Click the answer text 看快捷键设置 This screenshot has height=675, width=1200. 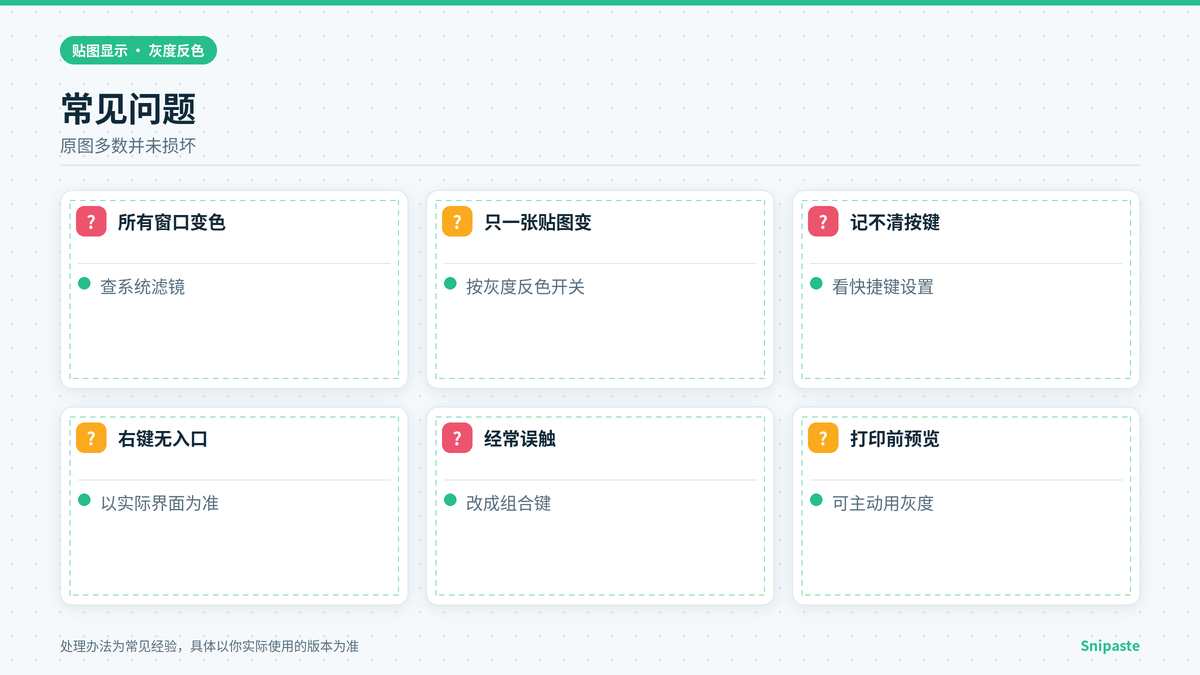click(x=883, y=287)
